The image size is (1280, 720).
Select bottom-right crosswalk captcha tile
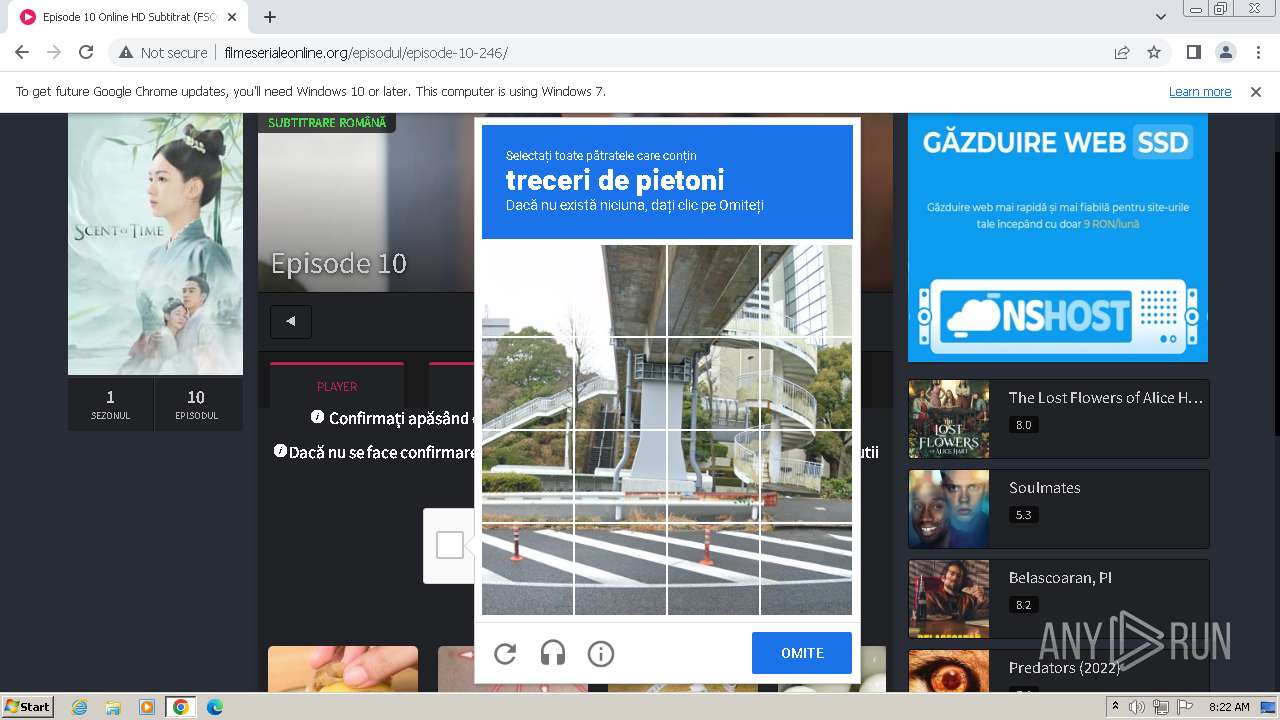tap(806, 568)
